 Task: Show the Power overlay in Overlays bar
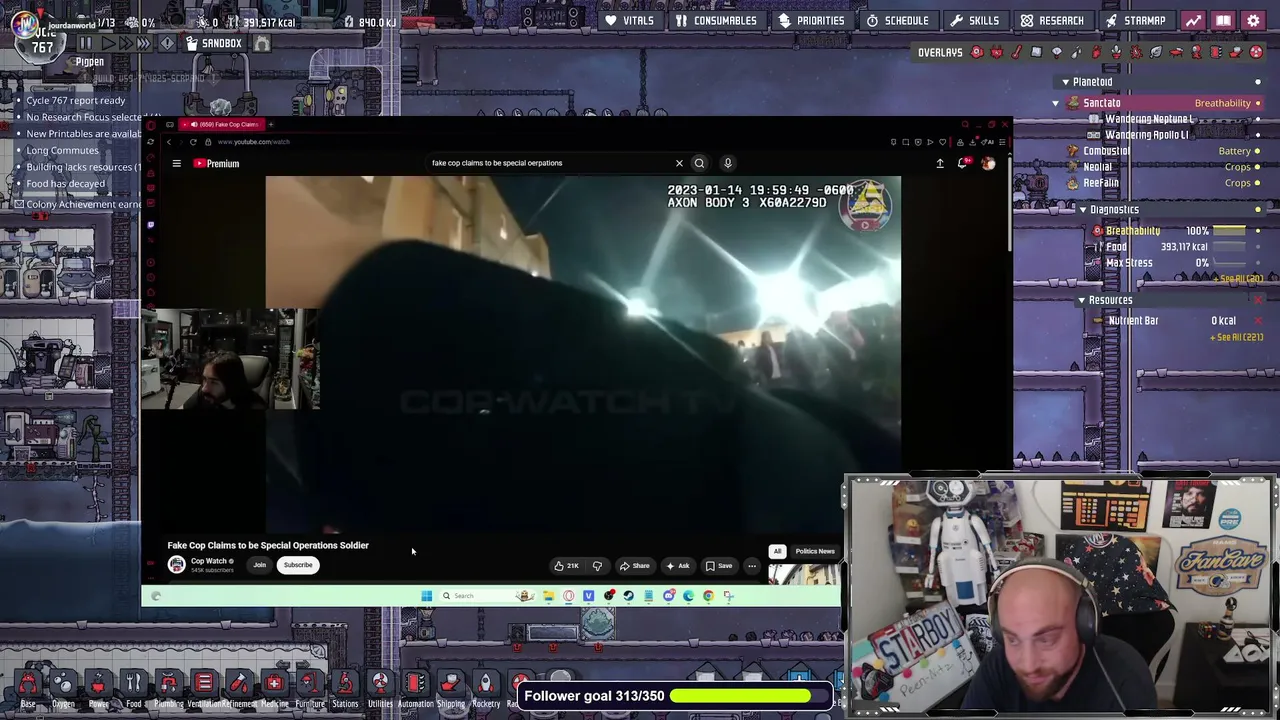[997, 52]
